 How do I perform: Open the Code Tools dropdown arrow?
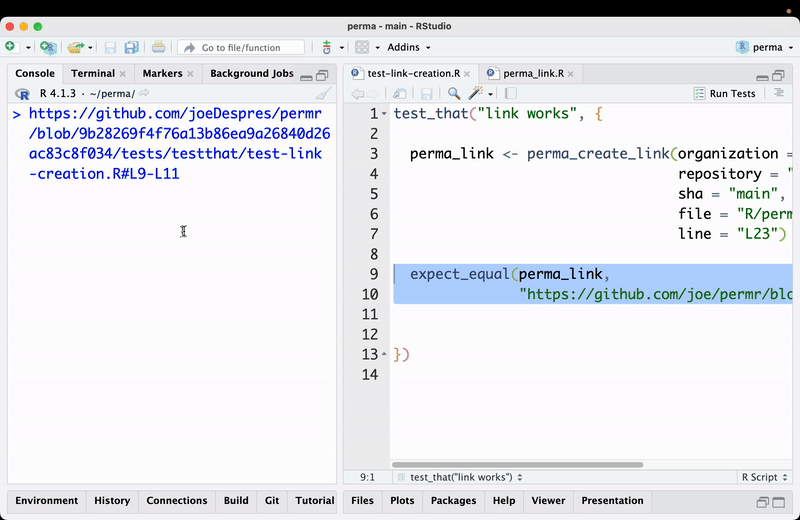[490, 94]
